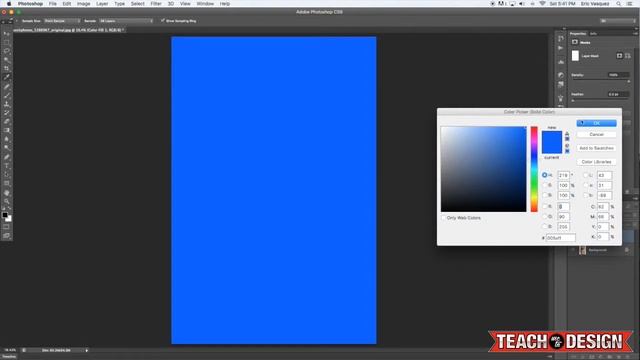Select vector mask button in Properties
This screenshot has width=640, height=360.
[628, 56]
